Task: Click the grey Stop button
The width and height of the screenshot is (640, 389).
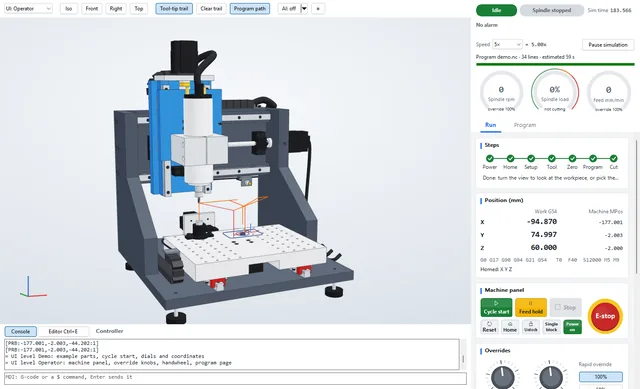Action: coord(565,307)
